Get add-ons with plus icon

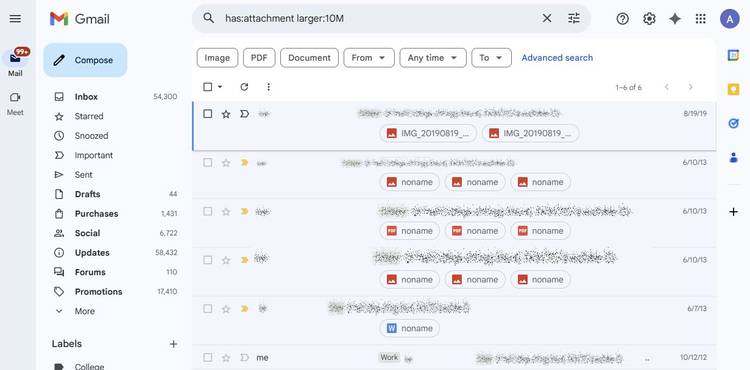[x=733, y=212]
